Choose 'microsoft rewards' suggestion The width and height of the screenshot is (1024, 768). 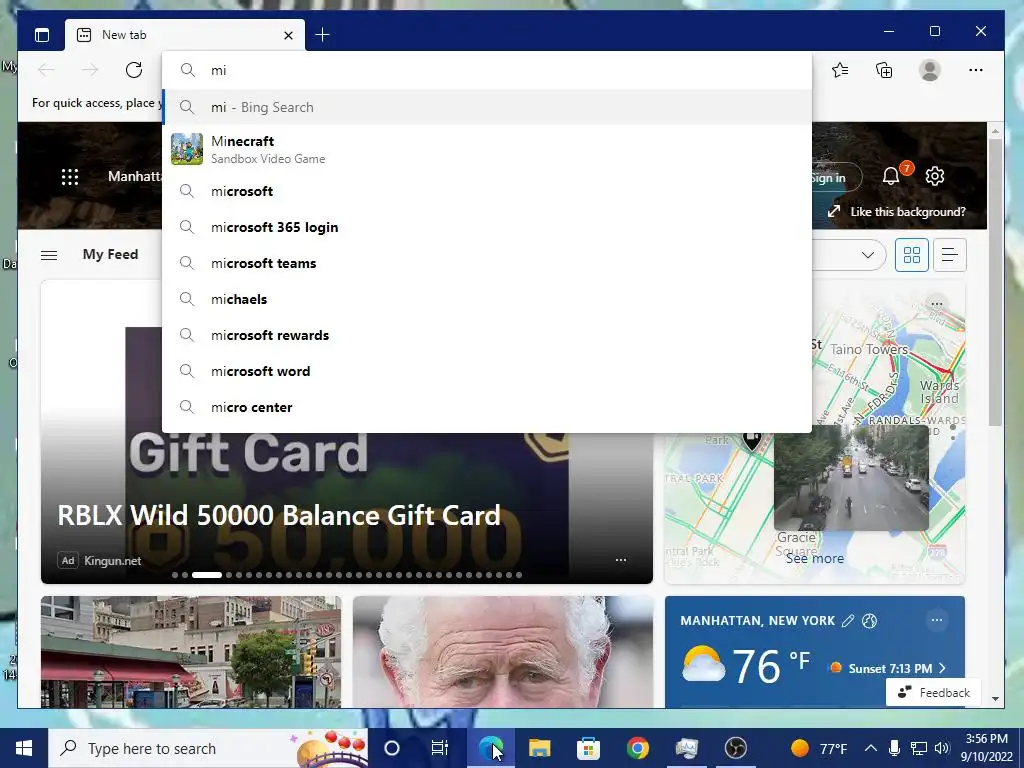487,335
